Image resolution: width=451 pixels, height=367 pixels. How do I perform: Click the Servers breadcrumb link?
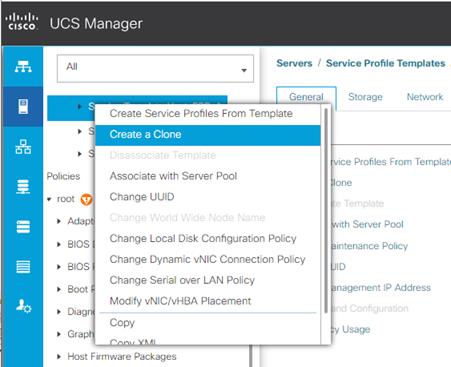coord(294,63)
